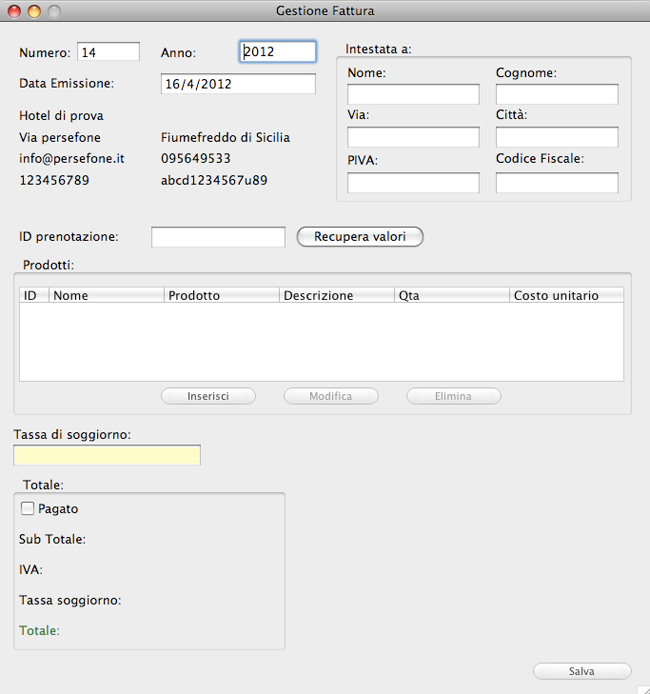
Task: Click the 'Tassa soggiorno:' label in totals
Action: [x=70, y=600]
